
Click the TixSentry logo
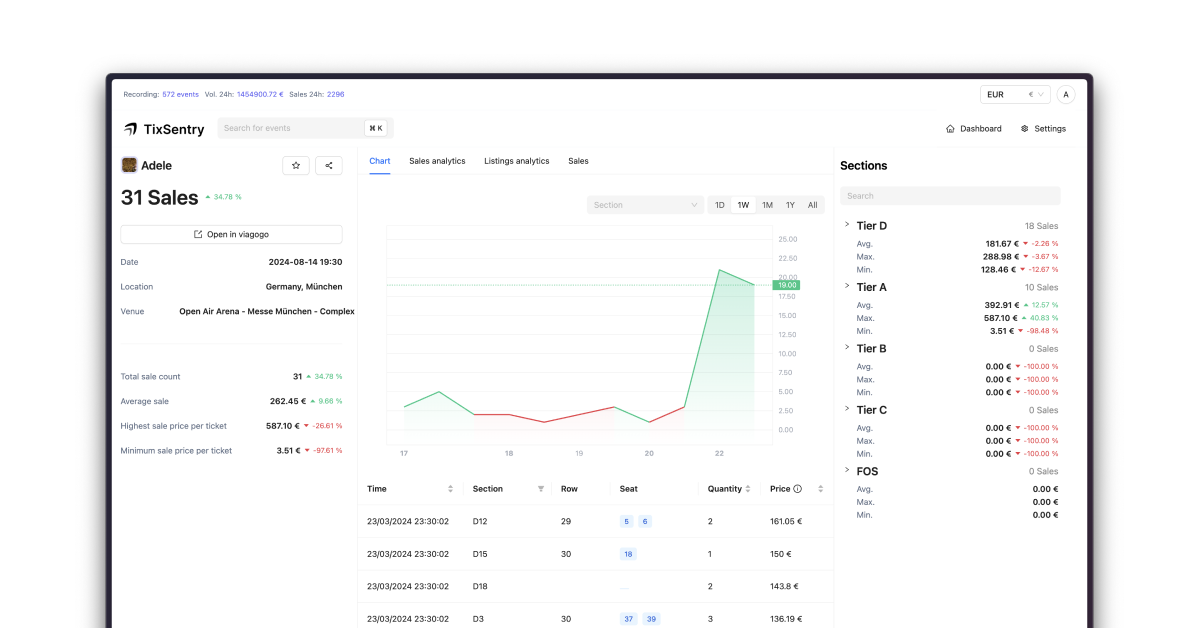(x=164, y=129)
